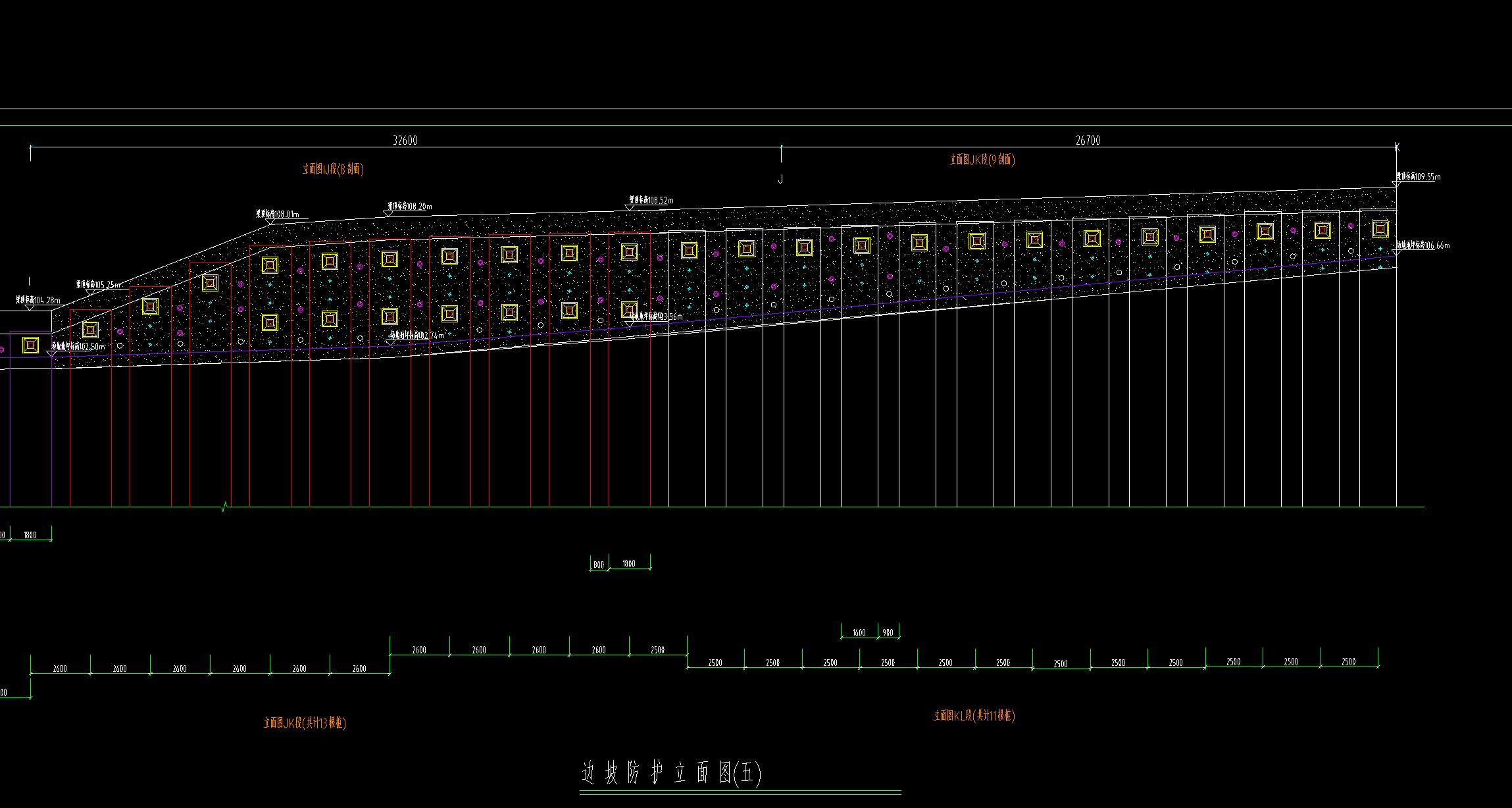This screenshot has width=1512, height=808.
Task: Click the KL段(共计11根桩) orange caption
Action: (974, 715)
